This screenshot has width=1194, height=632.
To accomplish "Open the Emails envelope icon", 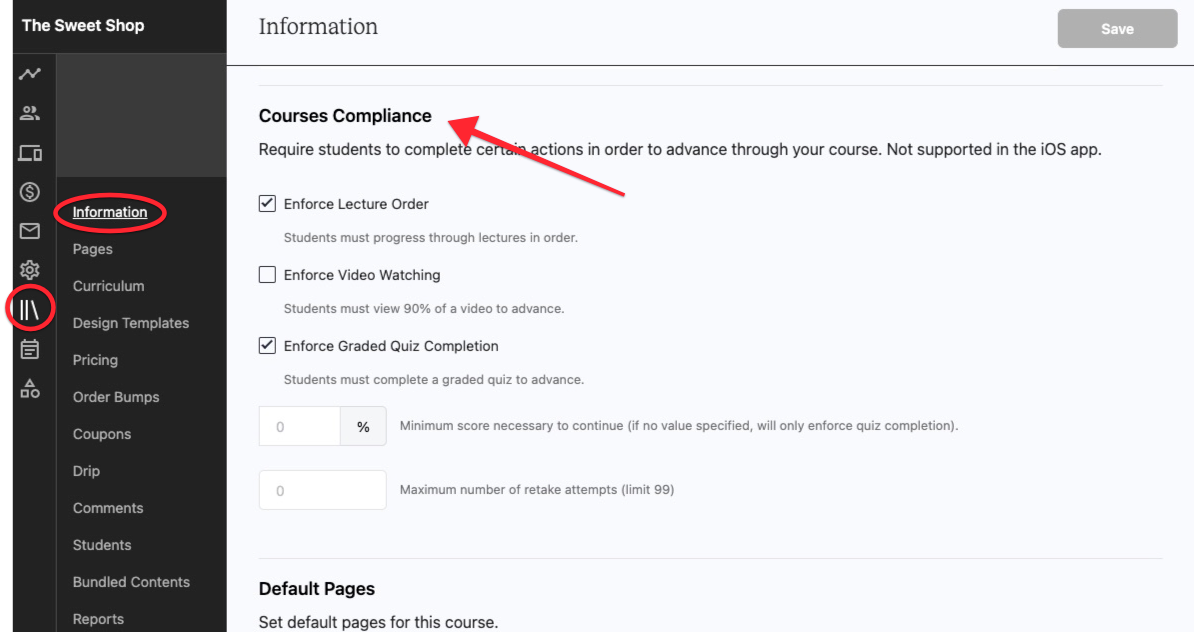I will pyautogui.click(x=30, y=231).
